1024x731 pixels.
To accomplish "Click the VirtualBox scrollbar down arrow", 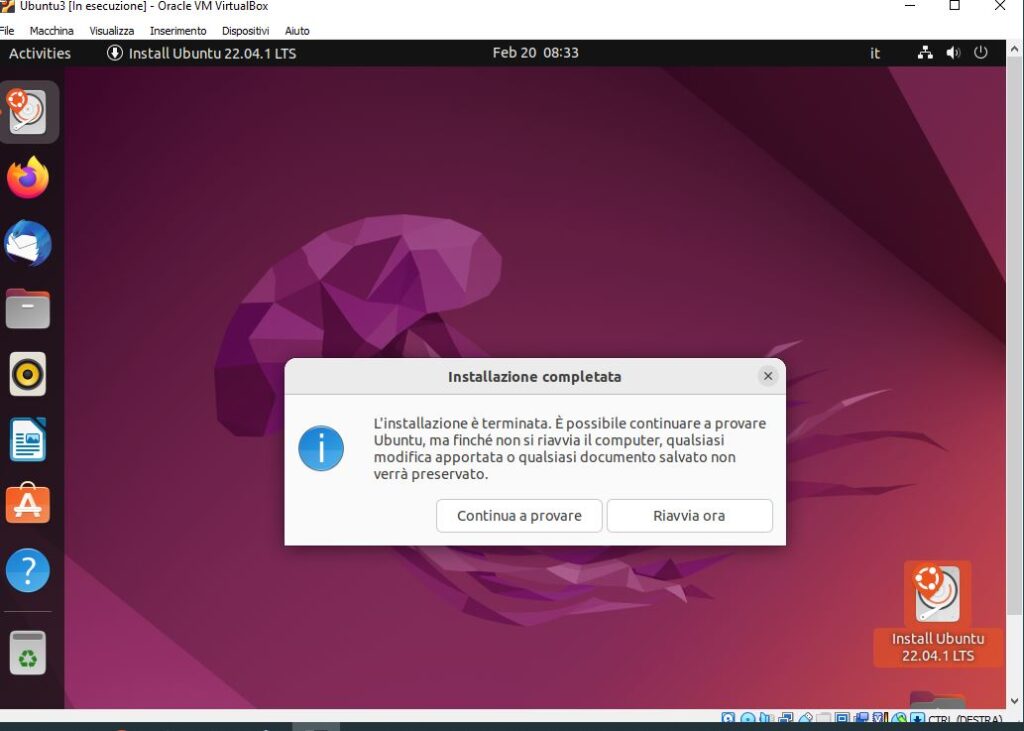I will [x=1014, y=702].
